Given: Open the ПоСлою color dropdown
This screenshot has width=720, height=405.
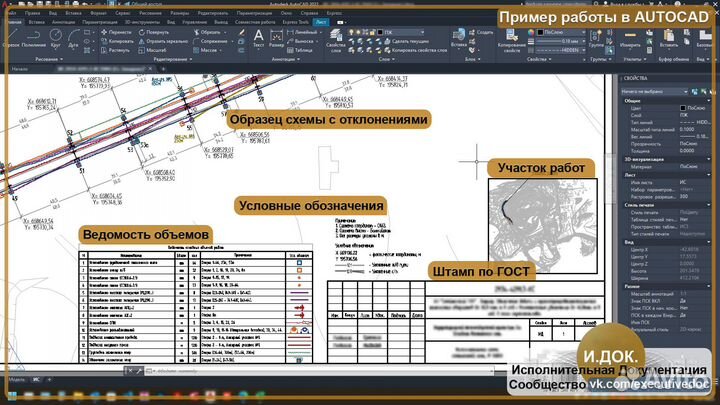Looking at the screenshot, I should [561, 32].
